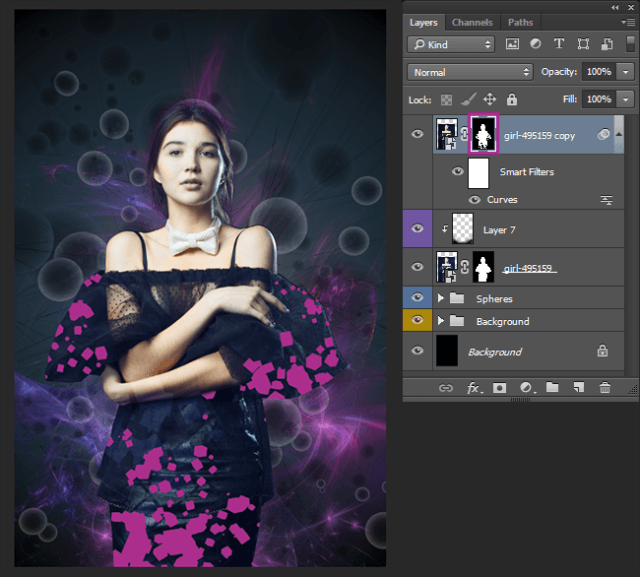The width and height of the screenshot is (640, 577).
Task: Open the Opacity slider arrow
Action: (626, 72)
